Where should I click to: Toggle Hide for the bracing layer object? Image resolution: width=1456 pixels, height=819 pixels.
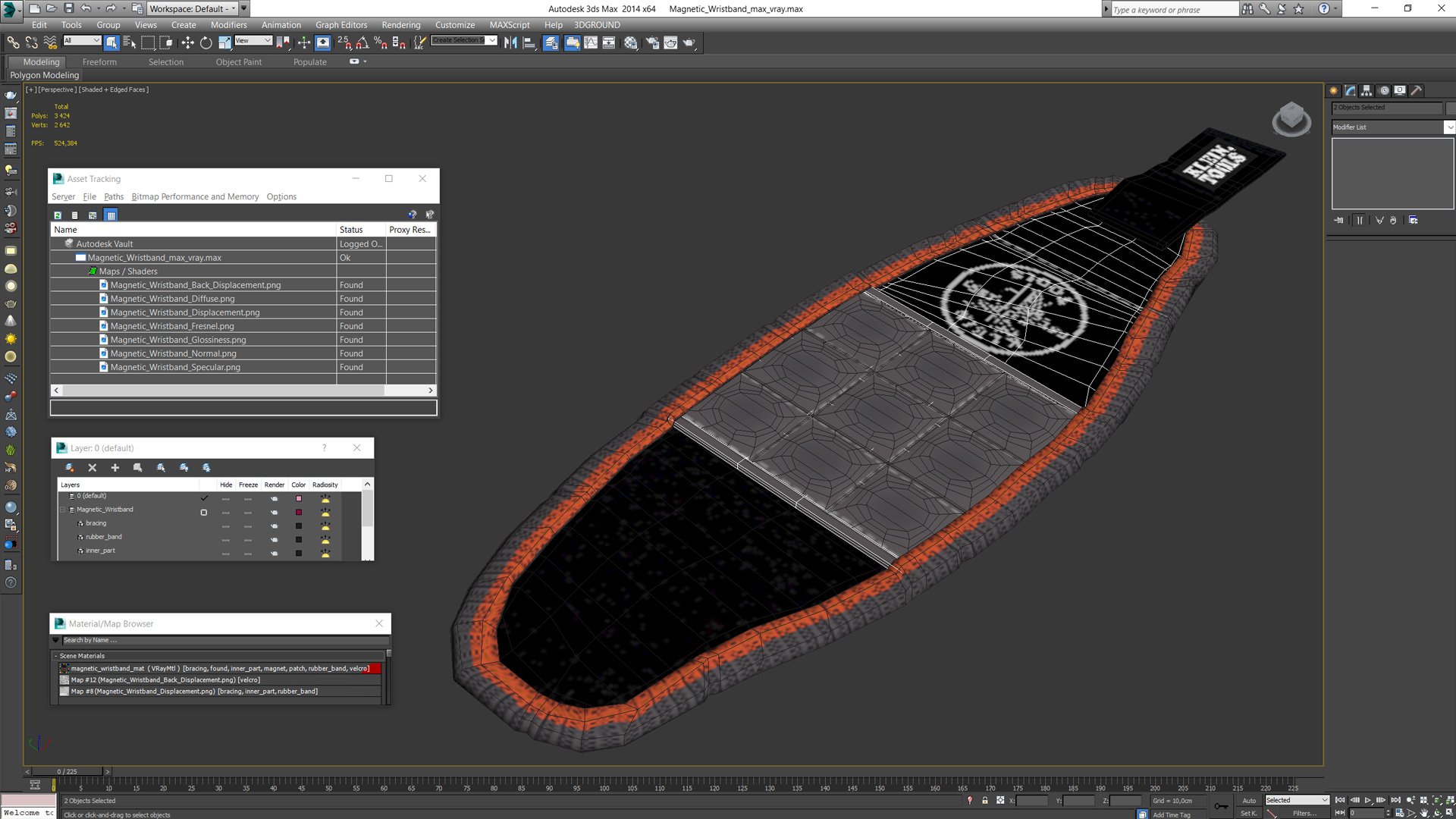click(225, 526)
